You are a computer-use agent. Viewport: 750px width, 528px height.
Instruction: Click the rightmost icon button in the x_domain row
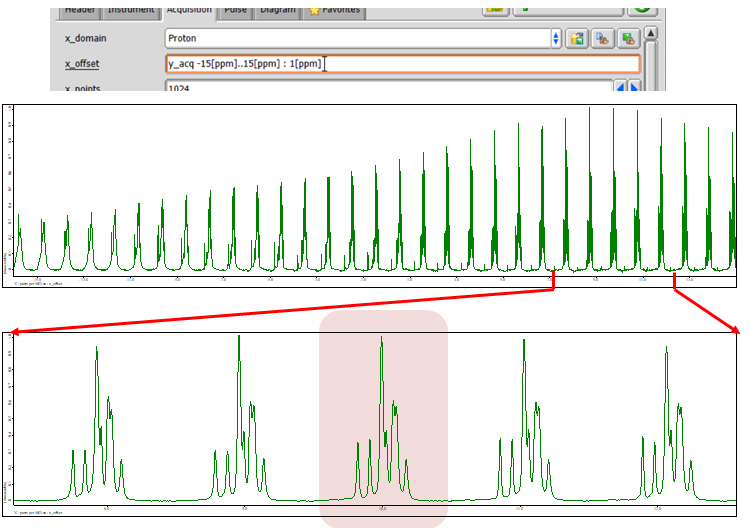click(628, 38)
